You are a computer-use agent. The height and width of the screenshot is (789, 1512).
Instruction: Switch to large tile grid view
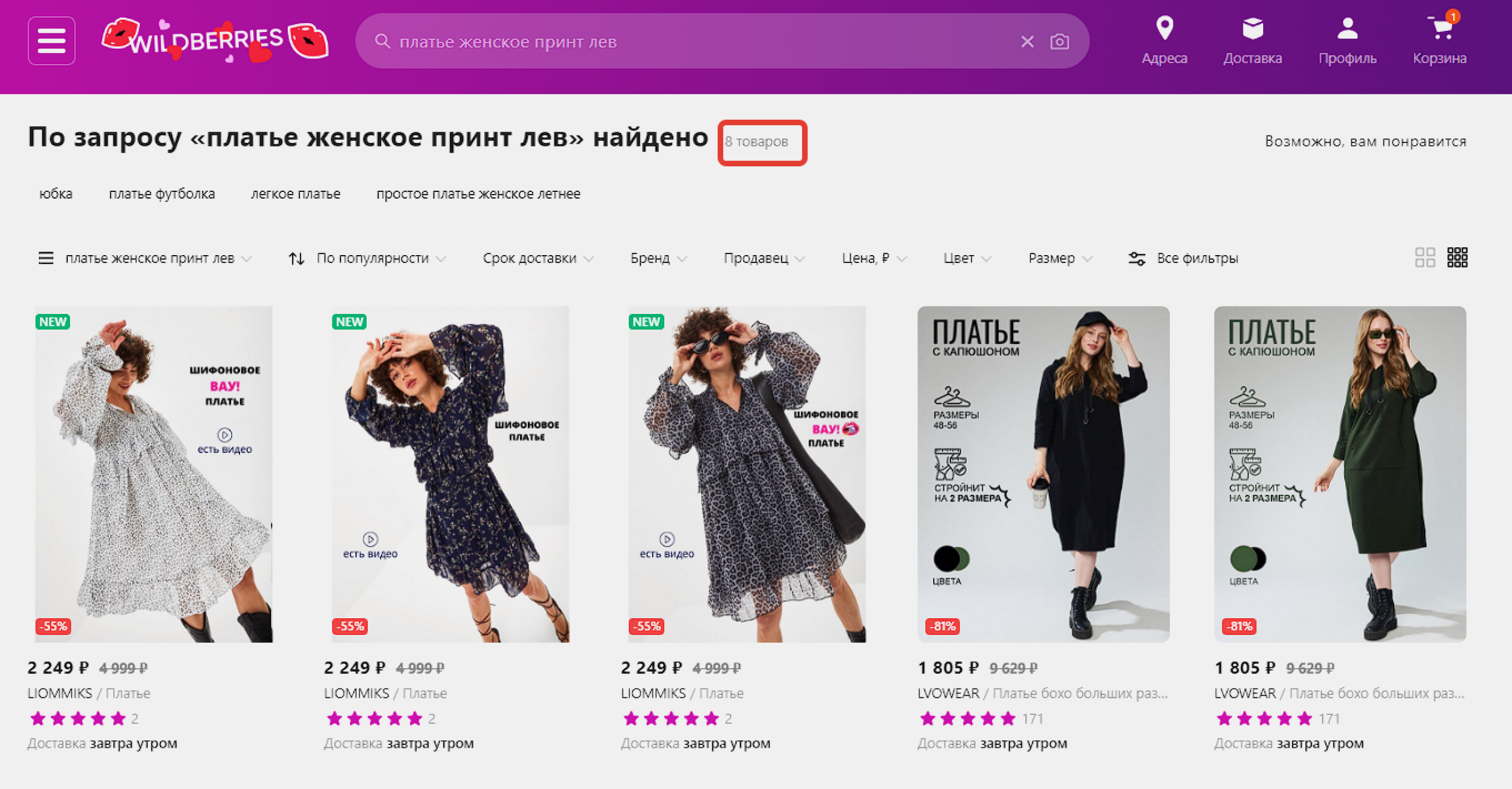[1425, 258]
